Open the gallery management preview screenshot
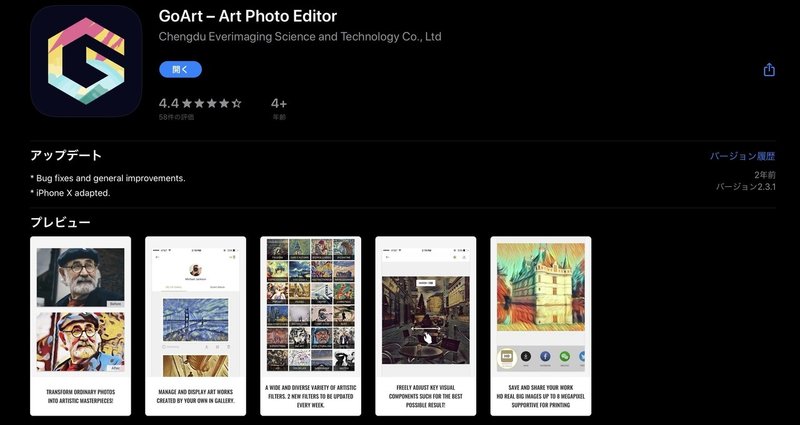The width and height of the screenshot is (800, 425). click(195, 326)
